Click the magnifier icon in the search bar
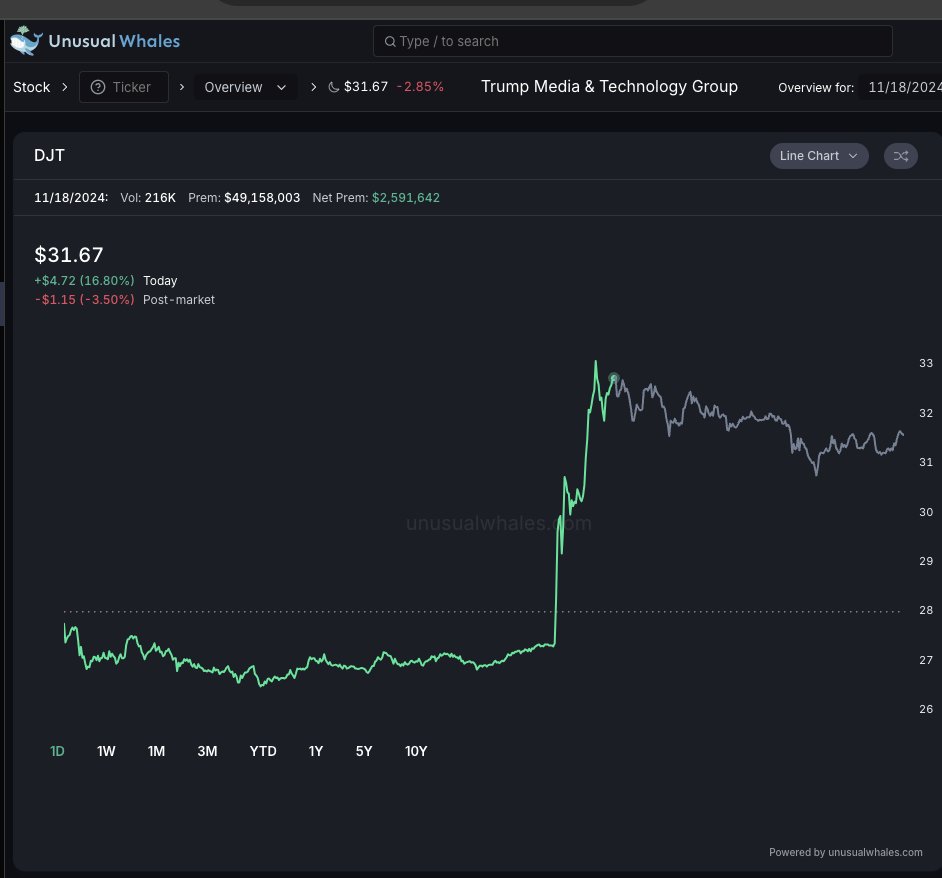Viewport: 942px width, 878px height. click(x=390, y=41)
